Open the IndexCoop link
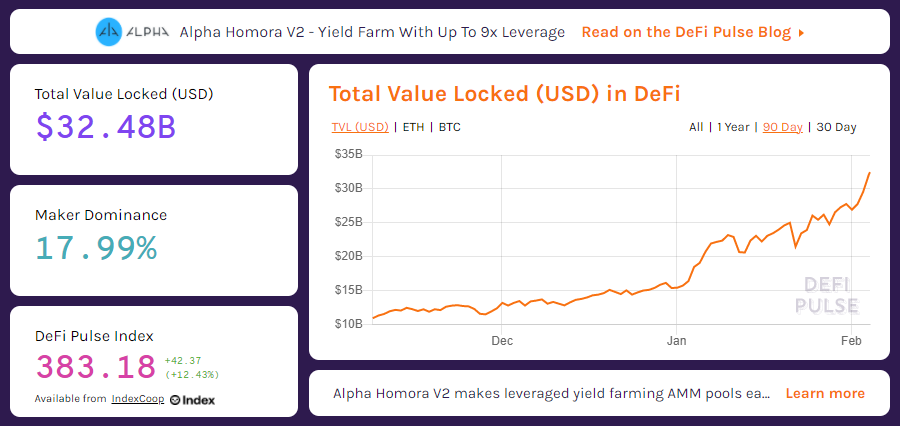Viewport: 900px width, 426px height. [x=138, y=399]
